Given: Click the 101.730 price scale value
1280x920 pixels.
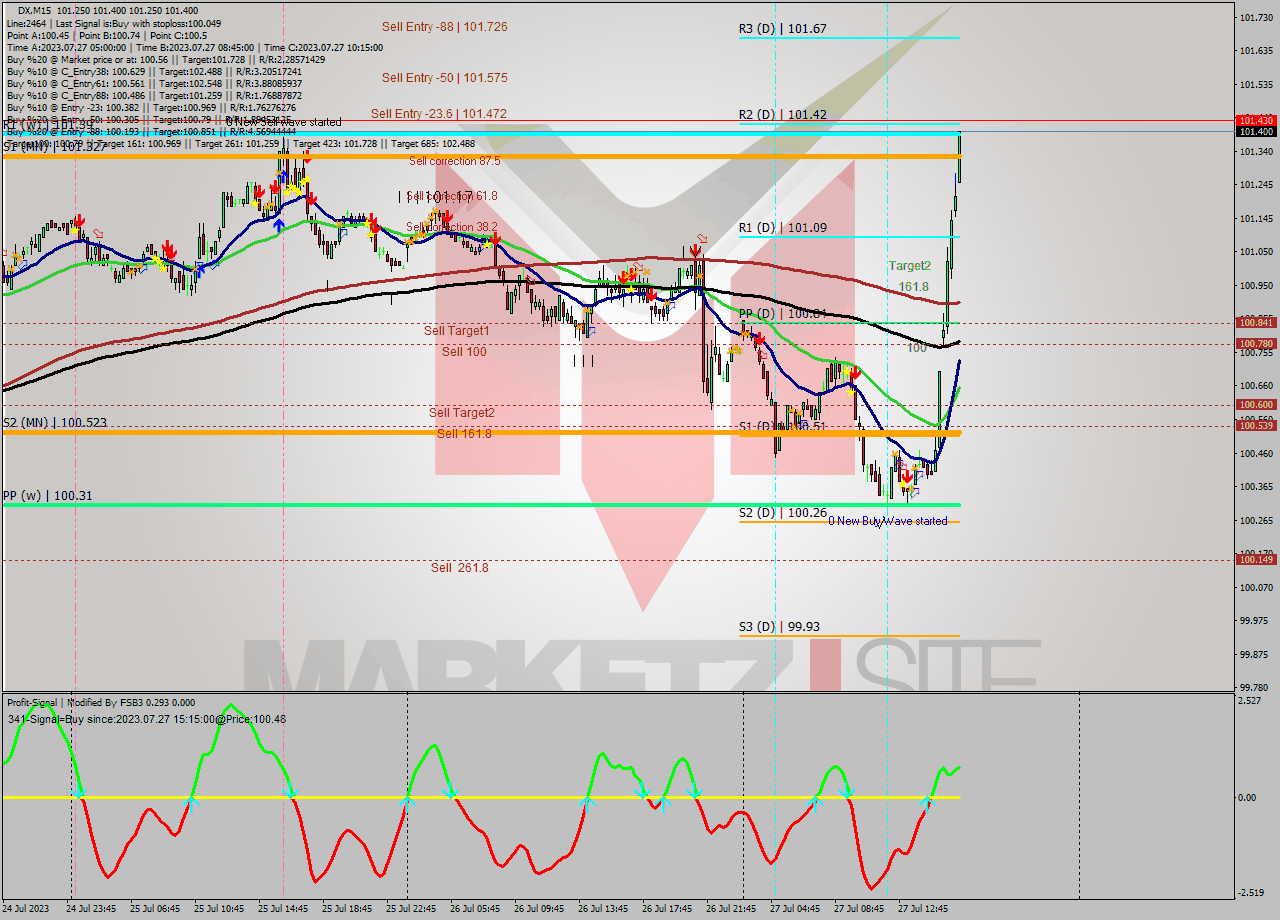Looking at the screenshot, I should [1256, 17].
